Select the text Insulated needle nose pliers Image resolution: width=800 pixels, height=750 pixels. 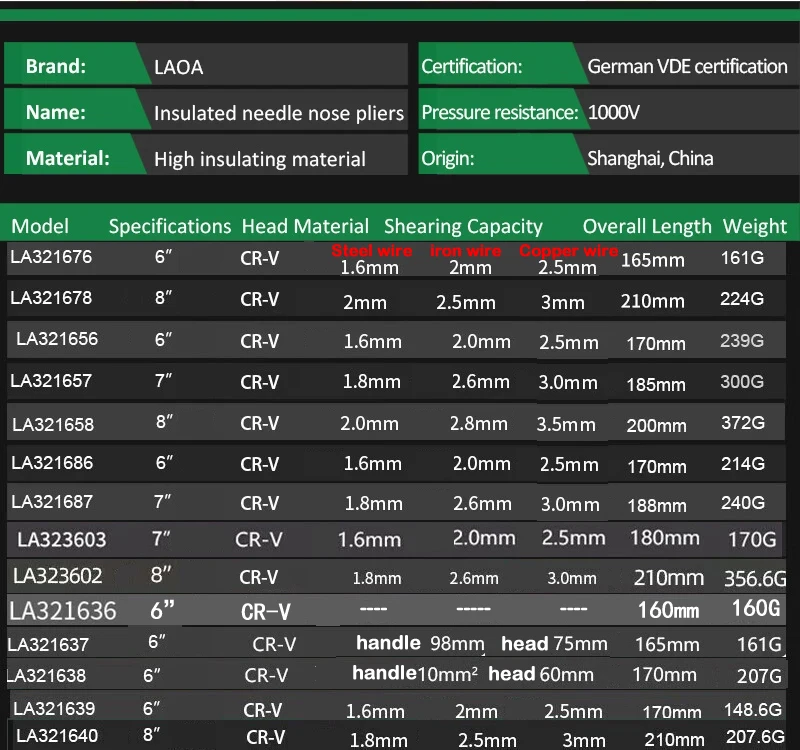pyautogui.click(x=279, y=113)
